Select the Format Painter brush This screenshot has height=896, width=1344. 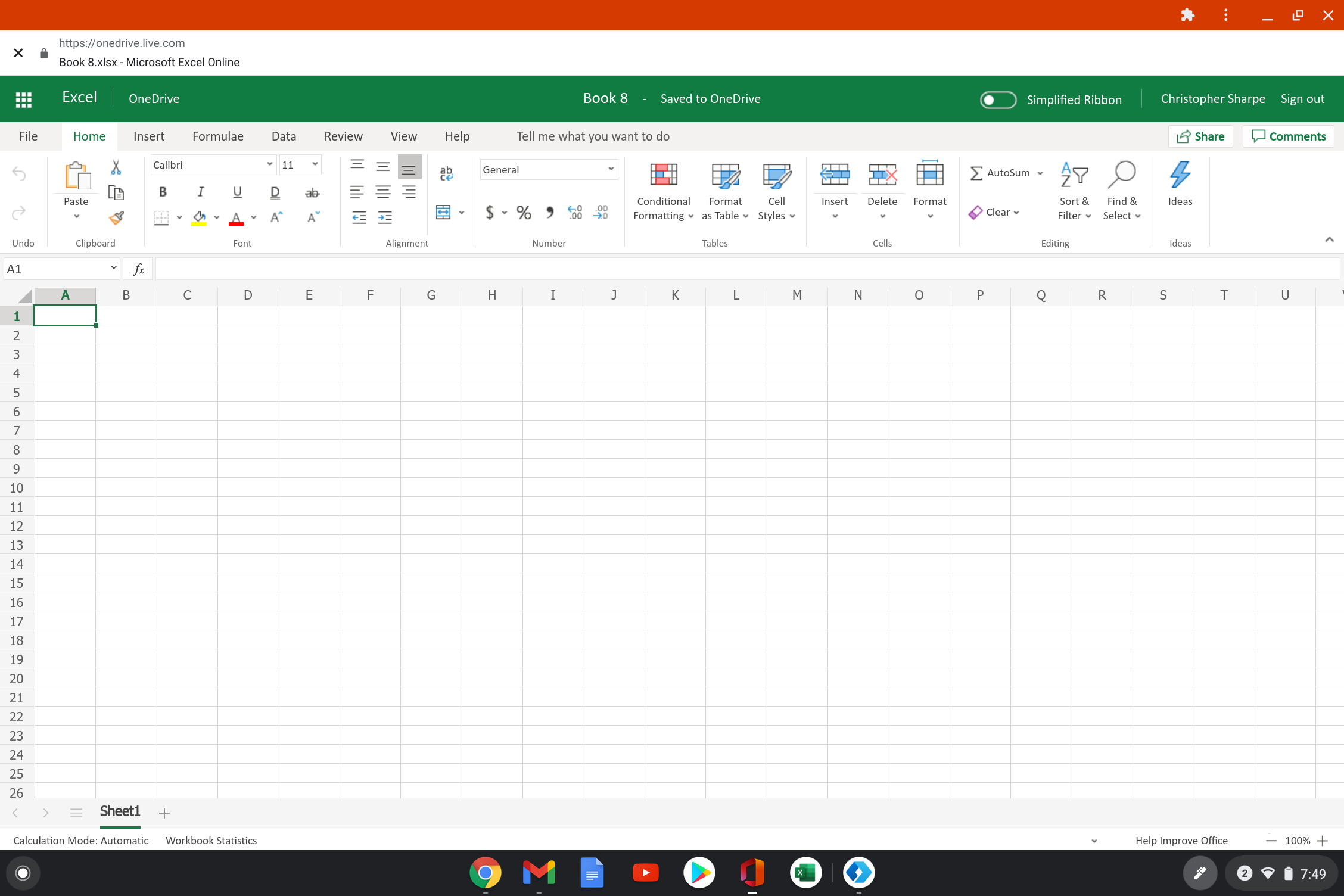pyautogui.click(x=116, y=217)
